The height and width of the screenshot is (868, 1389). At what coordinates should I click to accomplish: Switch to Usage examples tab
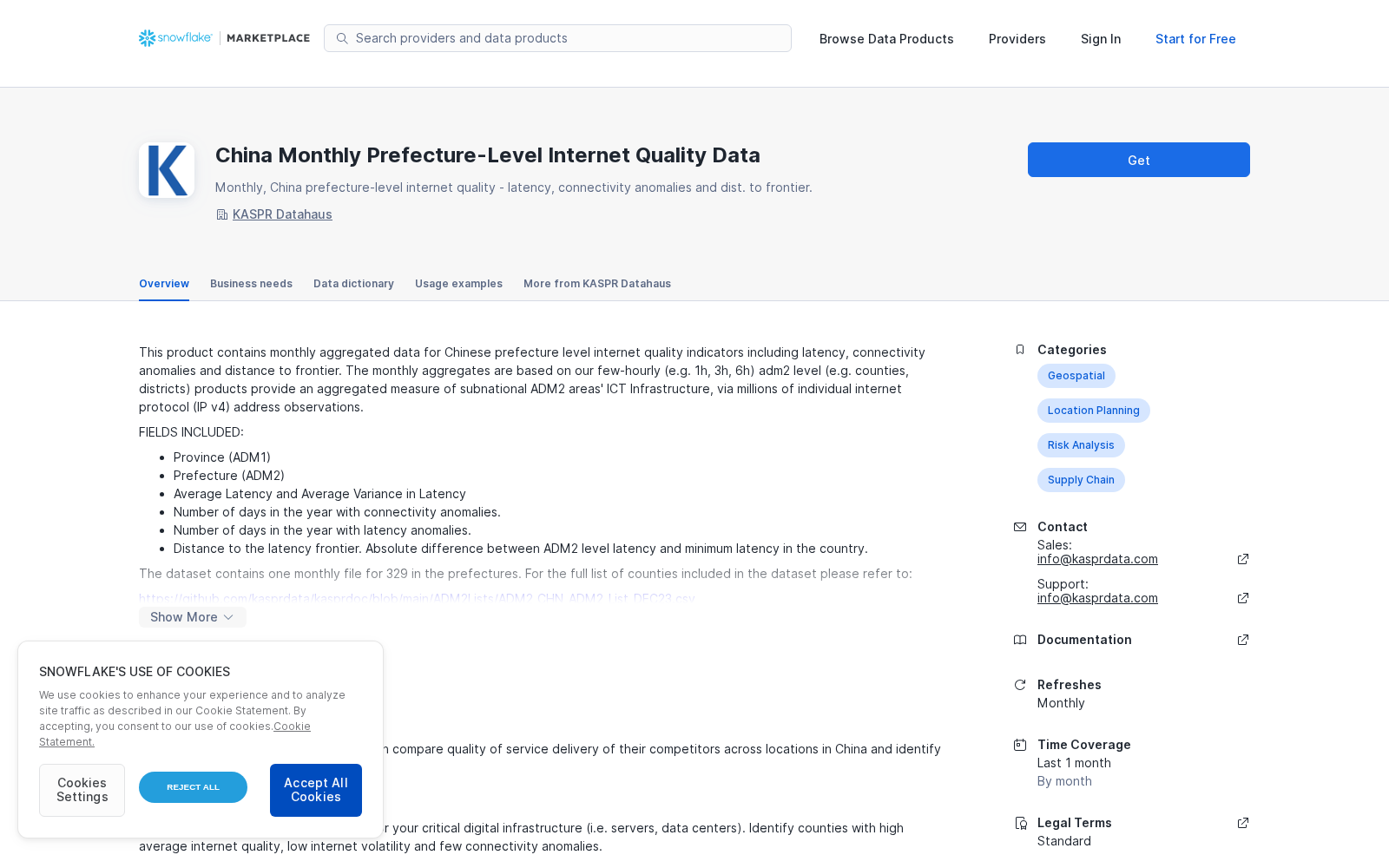(458, 284)
